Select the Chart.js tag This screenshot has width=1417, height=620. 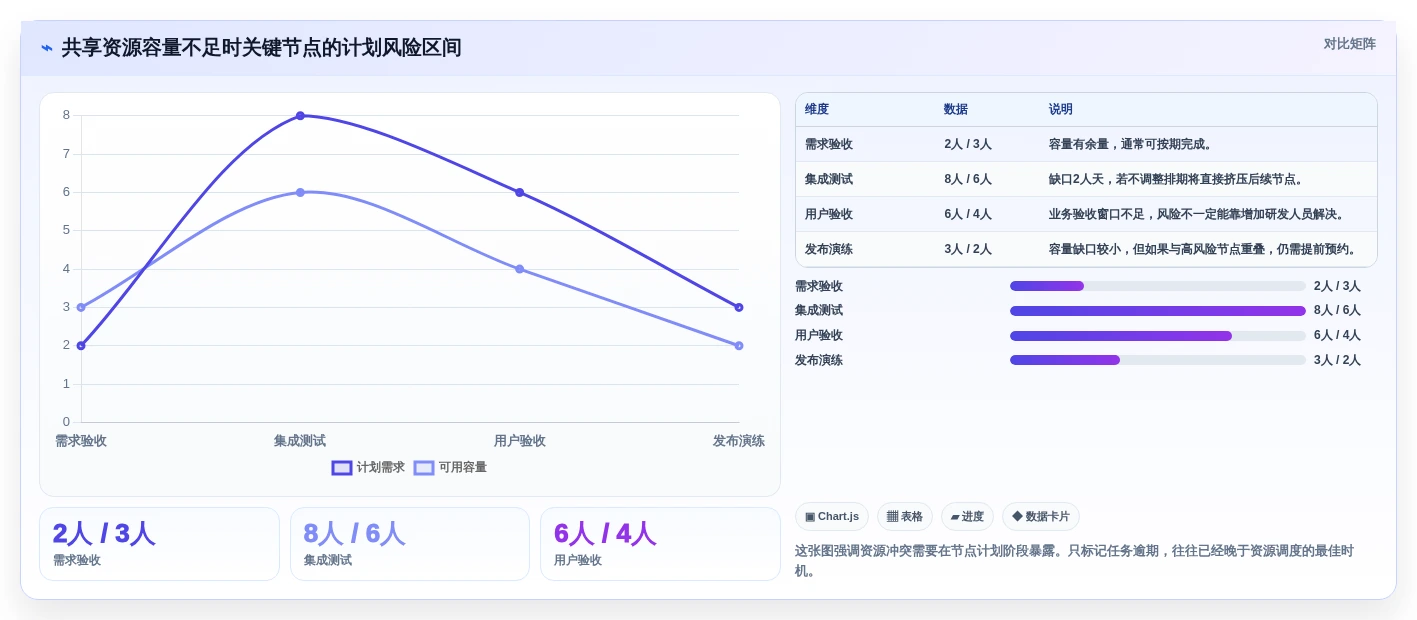pyautogui.click(x=832, y=517)
